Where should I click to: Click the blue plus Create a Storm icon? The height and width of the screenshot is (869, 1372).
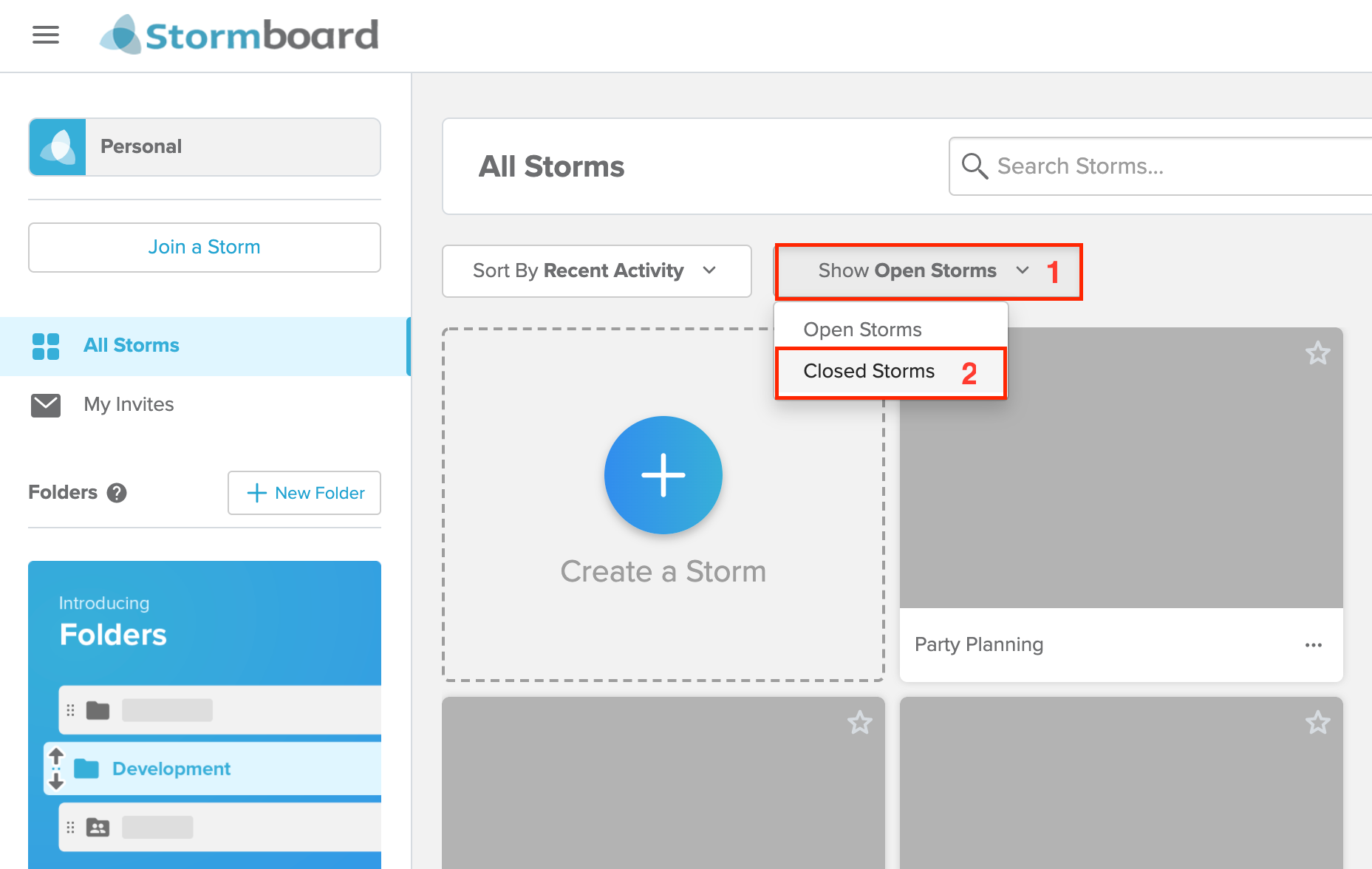coord(663,475)
